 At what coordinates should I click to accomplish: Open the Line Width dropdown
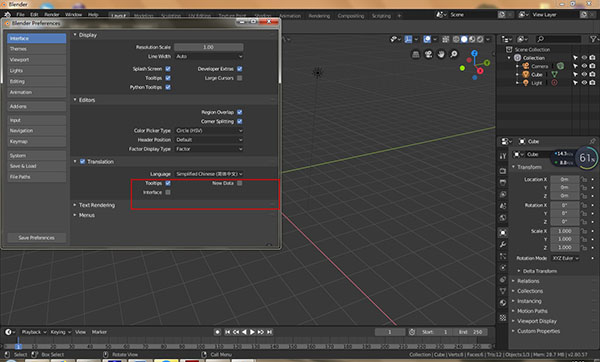pyautogui.click(x=209, y=56)
